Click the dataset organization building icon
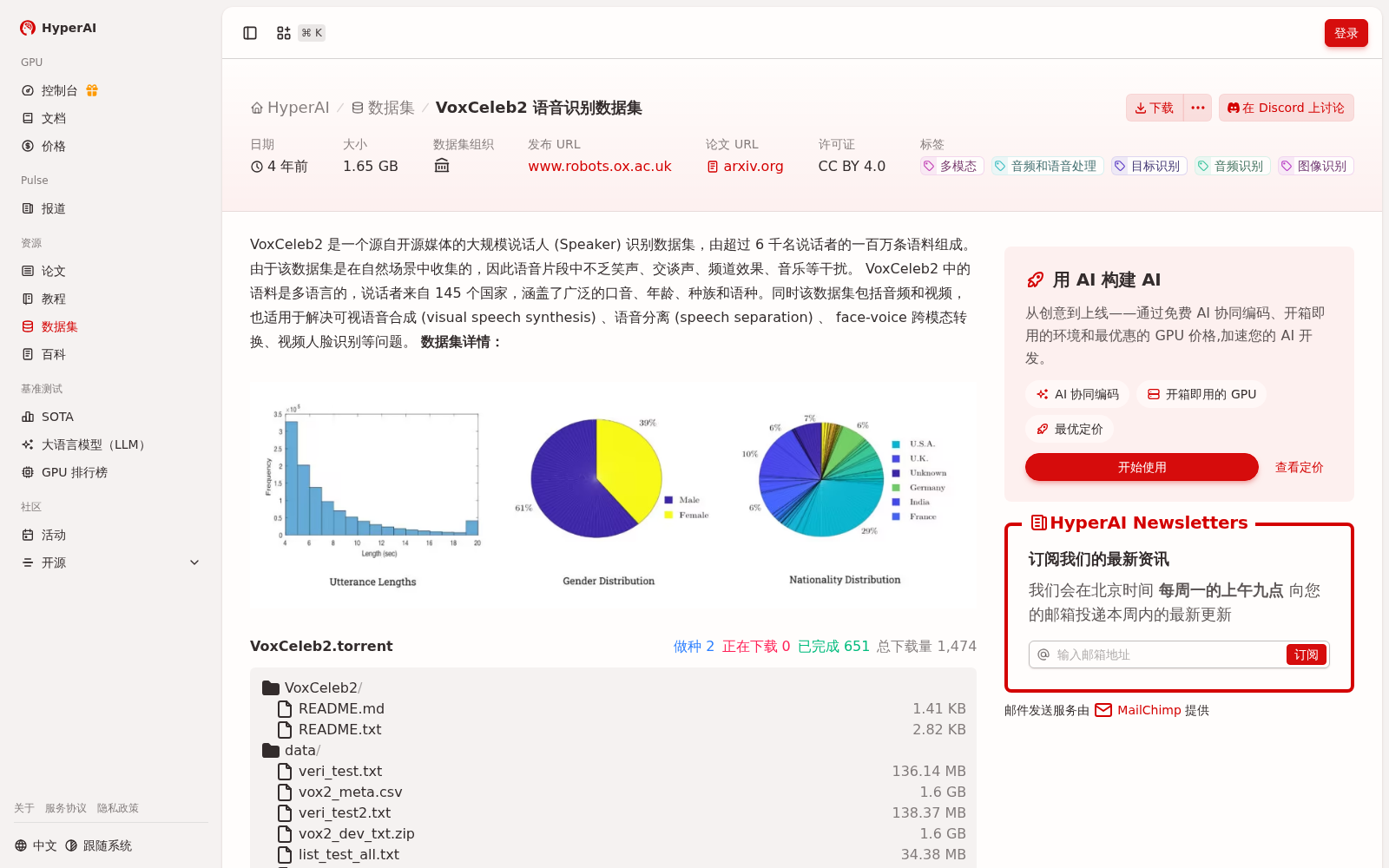 442,166
